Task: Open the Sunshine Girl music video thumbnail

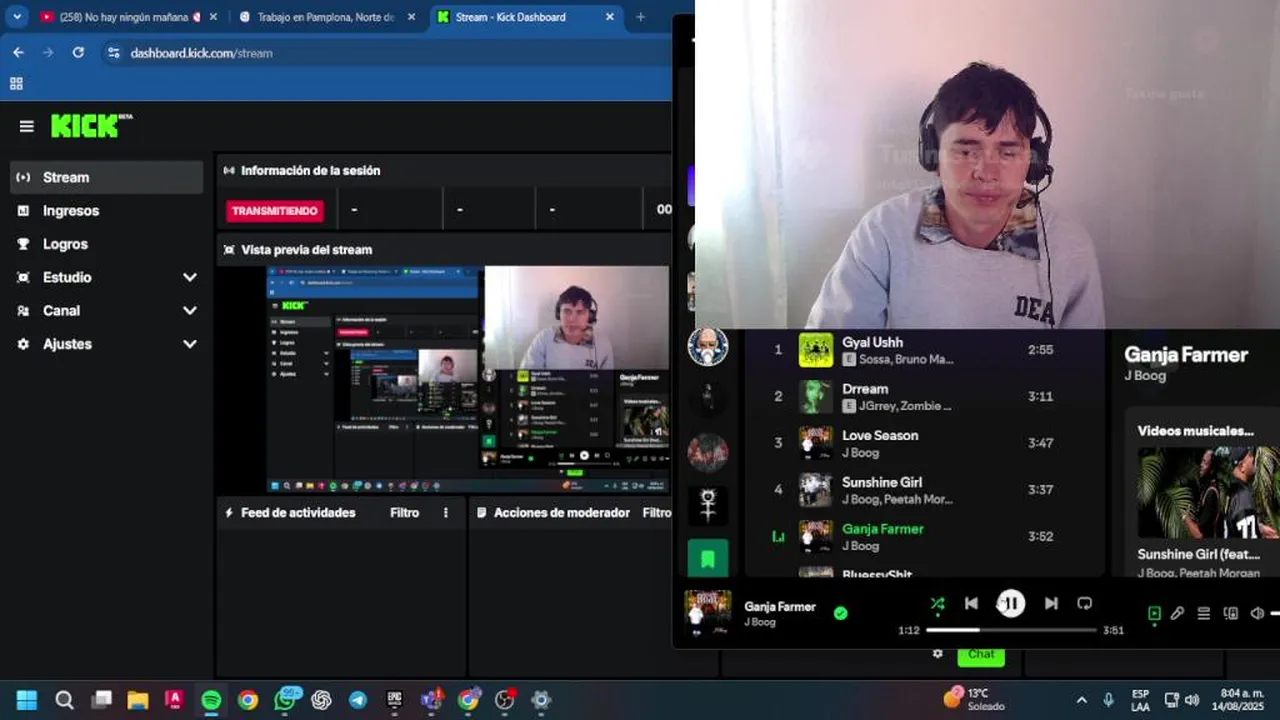Action: [1207, 493]
